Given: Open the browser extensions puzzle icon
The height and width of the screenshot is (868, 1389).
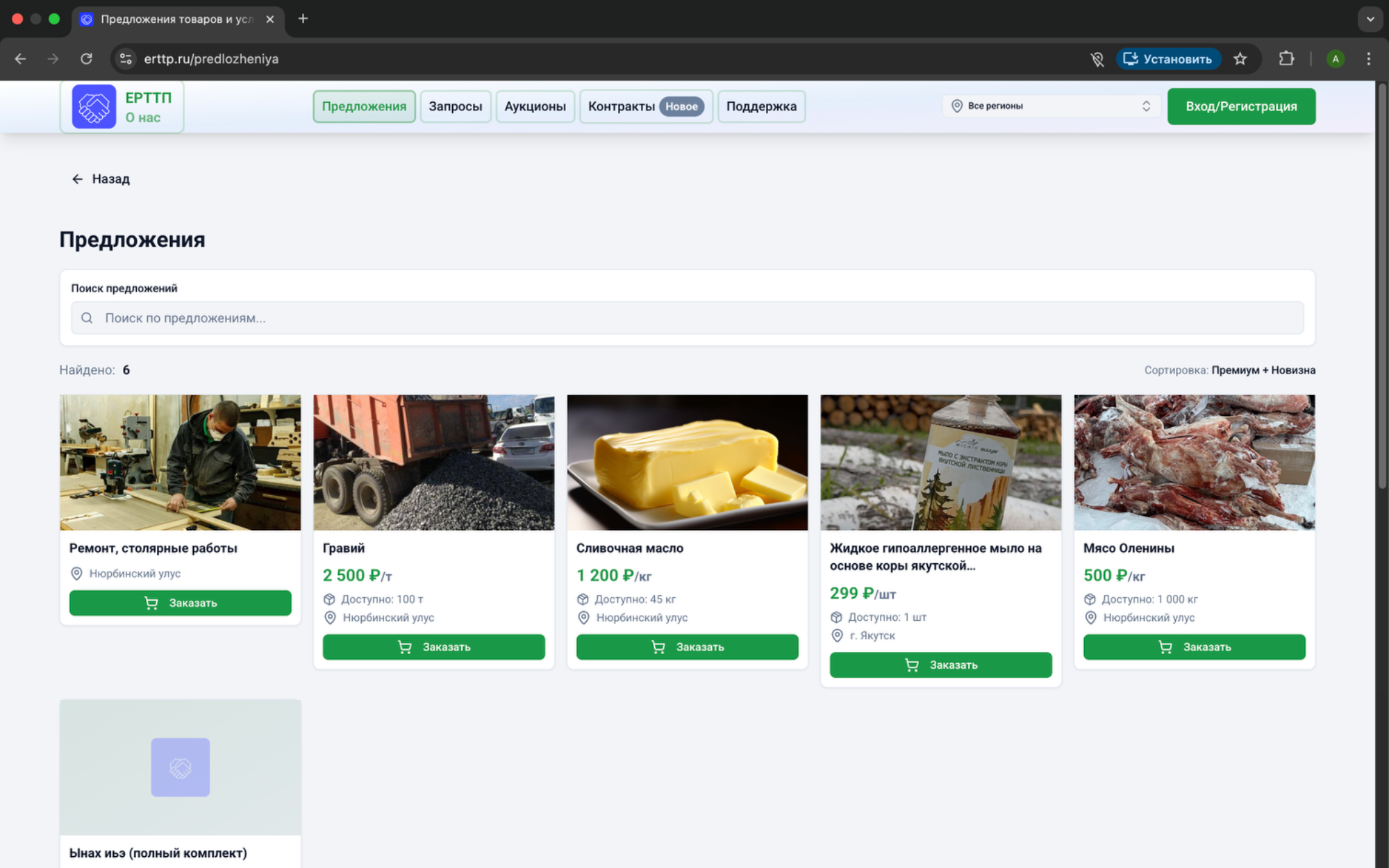Looking at the screenshot, I should point(1286,59).
